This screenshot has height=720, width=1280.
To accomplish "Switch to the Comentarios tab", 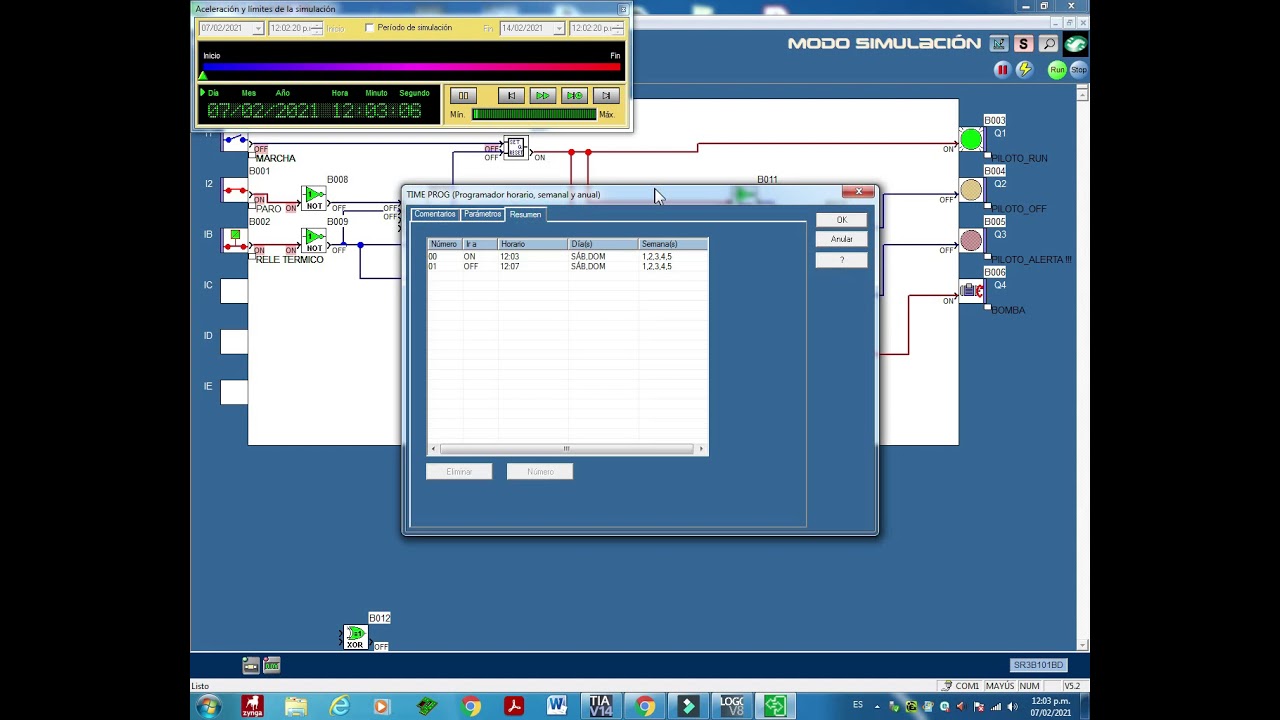I will click(x=435, y=214).
